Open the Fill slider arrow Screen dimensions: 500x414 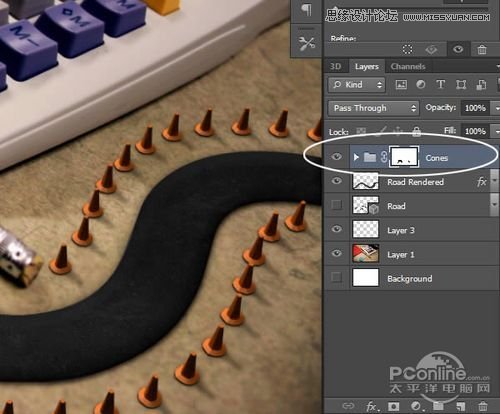point(496,131)
